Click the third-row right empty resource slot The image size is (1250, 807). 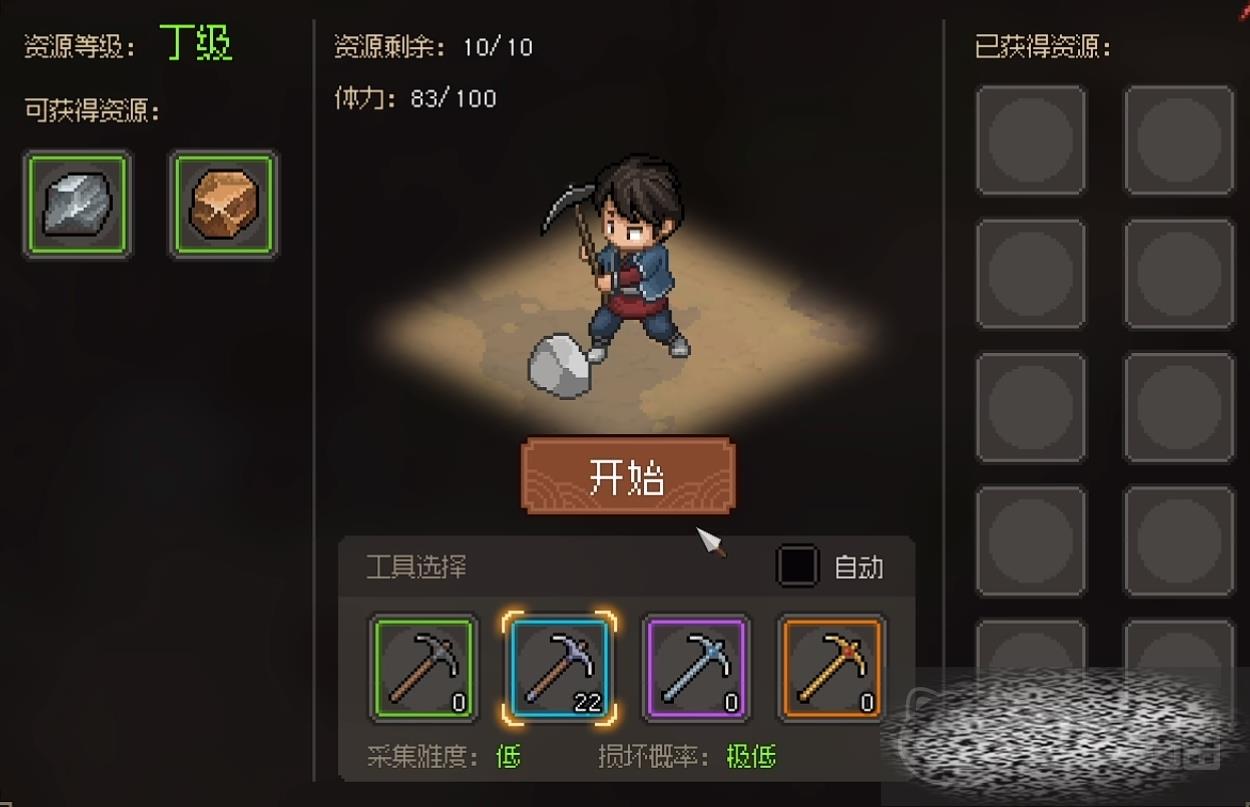pos(1179,408)
